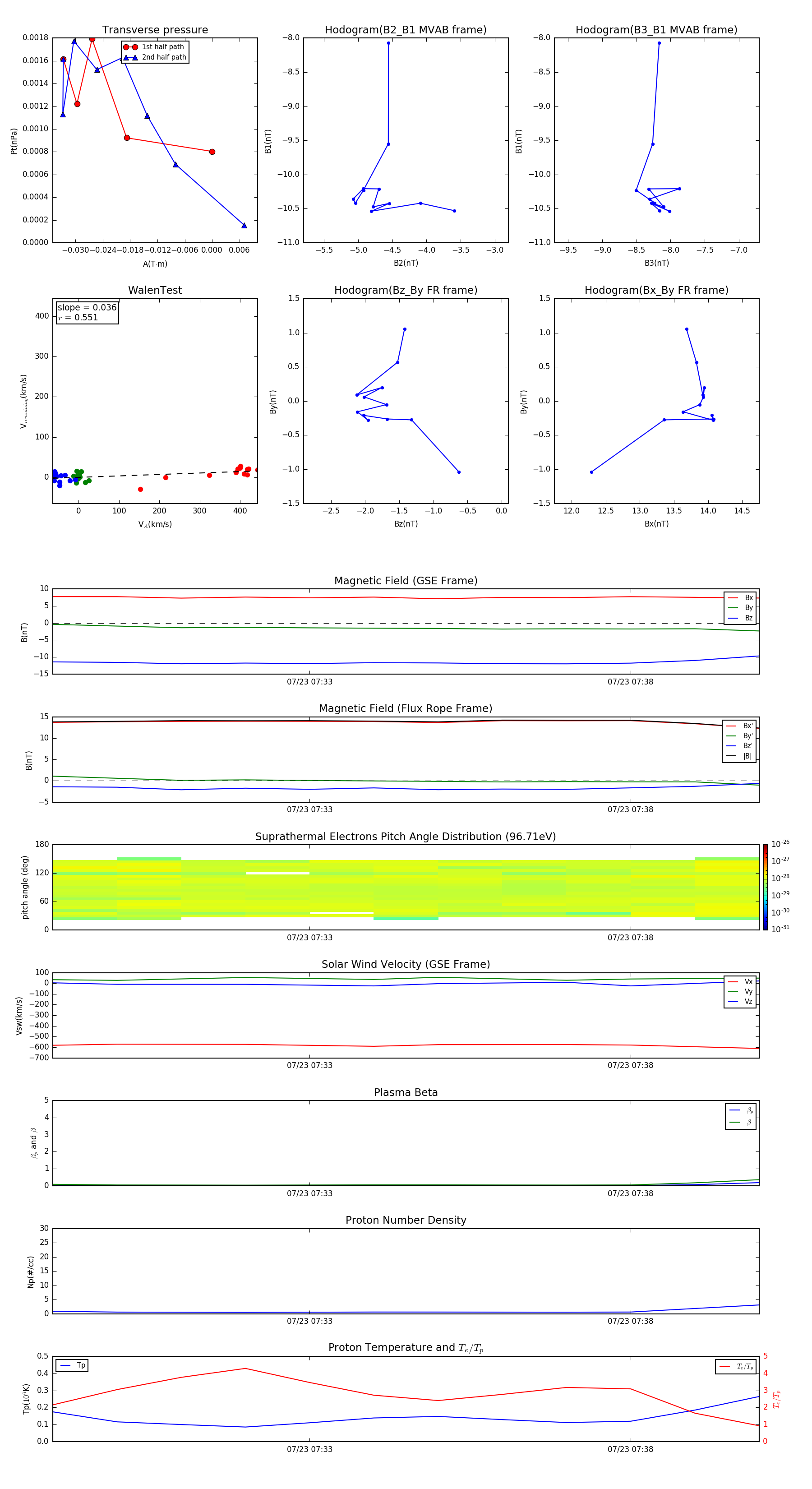Click 'Hodogram(Bx_By FR frame)' title

tap(656, 290)
